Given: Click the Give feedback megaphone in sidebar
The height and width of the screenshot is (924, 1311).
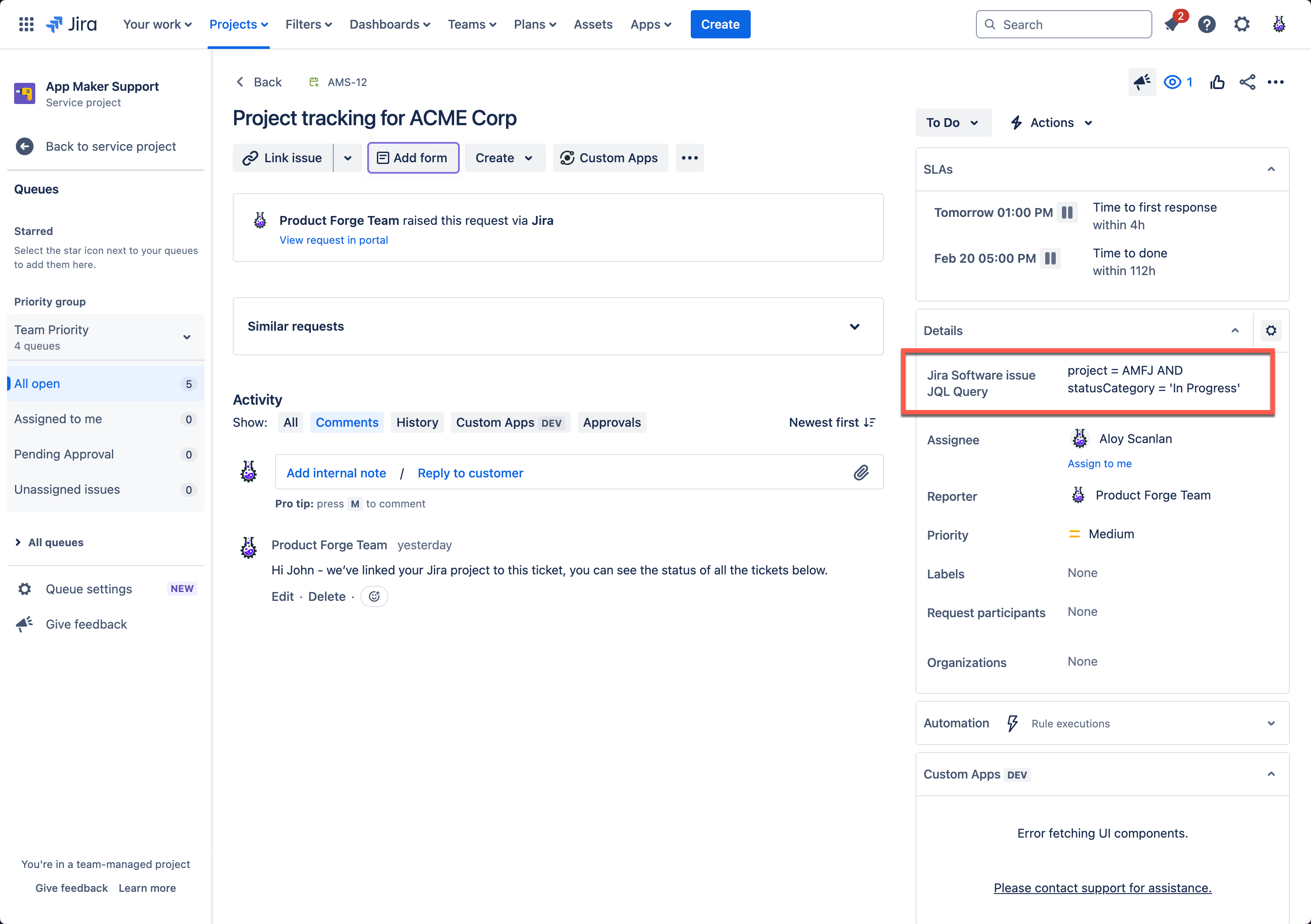Looking at the screenshot, I should (25, 624).
